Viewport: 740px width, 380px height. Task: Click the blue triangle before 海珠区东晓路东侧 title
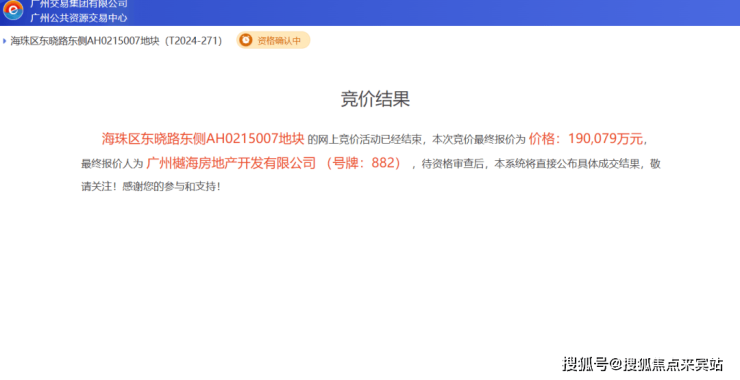click(4, 41)
